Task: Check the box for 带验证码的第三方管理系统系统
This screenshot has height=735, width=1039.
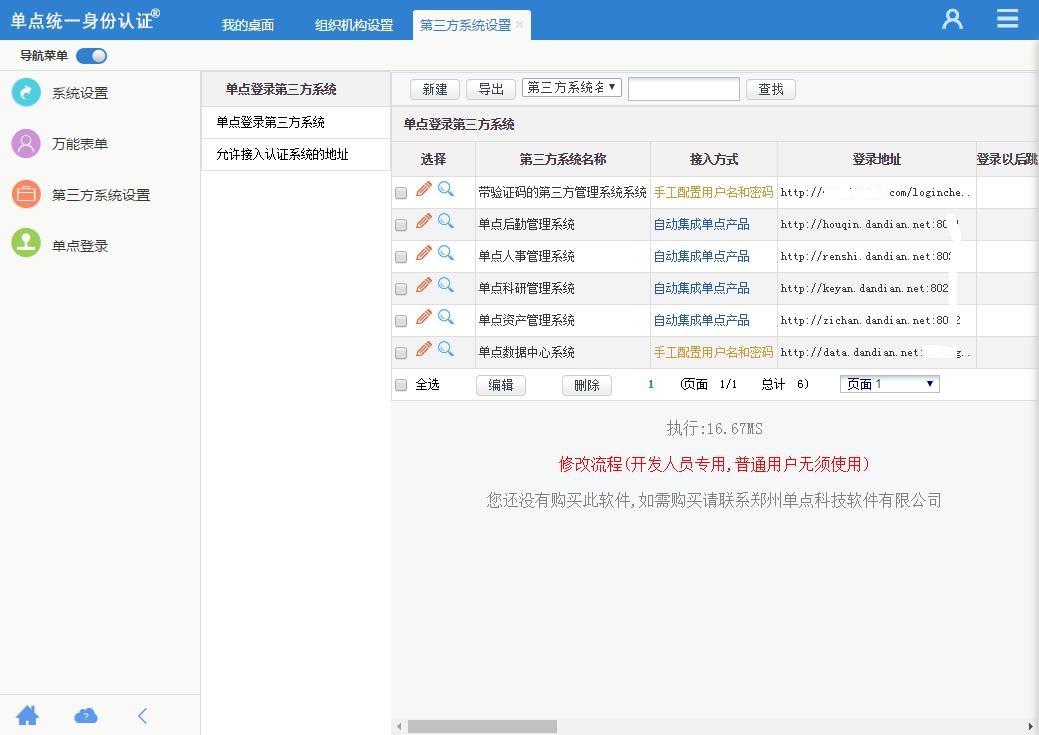Action: pyautogui.click(x=401, y=193)
